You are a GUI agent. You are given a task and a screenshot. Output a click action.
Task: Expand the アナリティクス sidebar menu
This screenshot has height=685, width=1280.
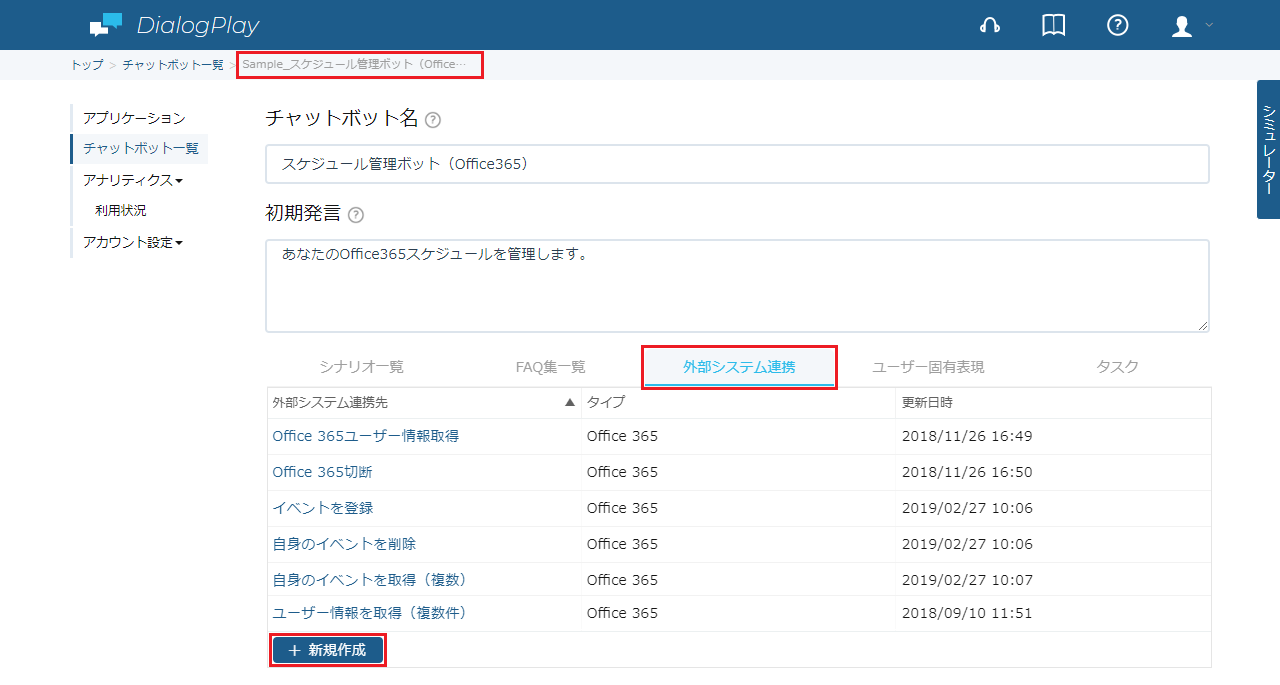pyautogui.click(x=133, y=180)
